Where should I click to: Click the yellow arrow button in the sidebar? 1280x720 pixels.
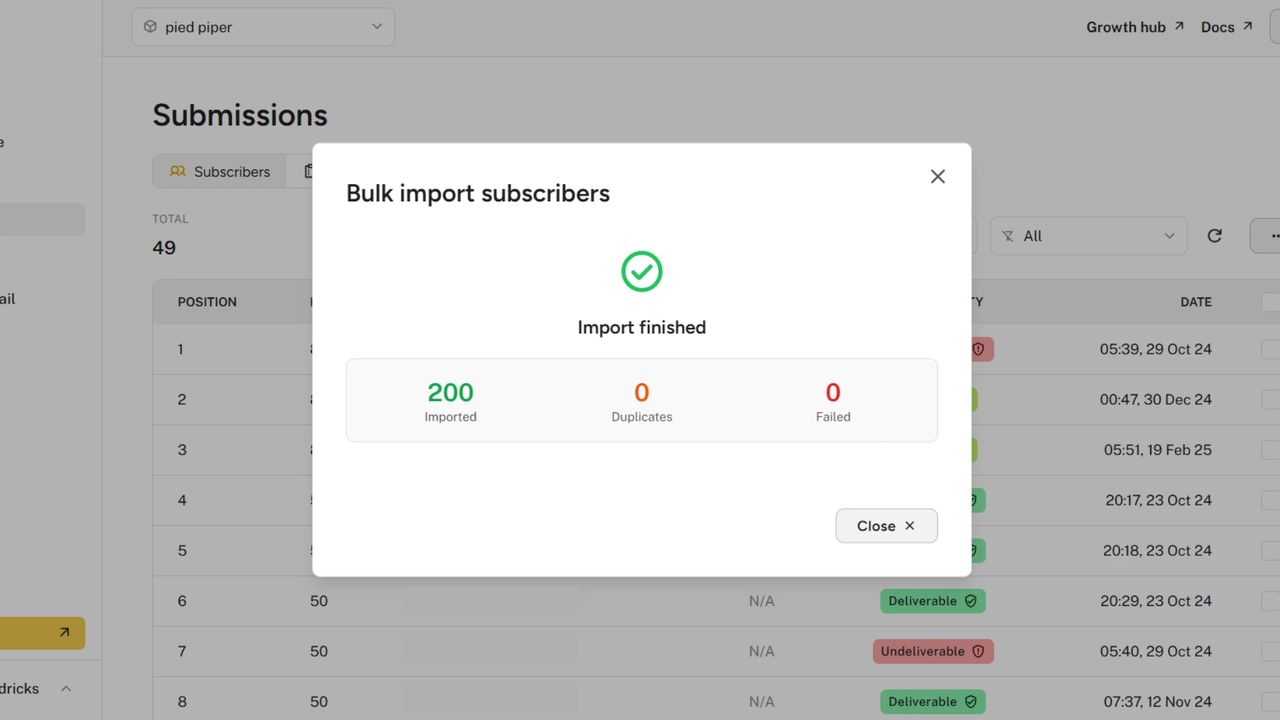66,633
